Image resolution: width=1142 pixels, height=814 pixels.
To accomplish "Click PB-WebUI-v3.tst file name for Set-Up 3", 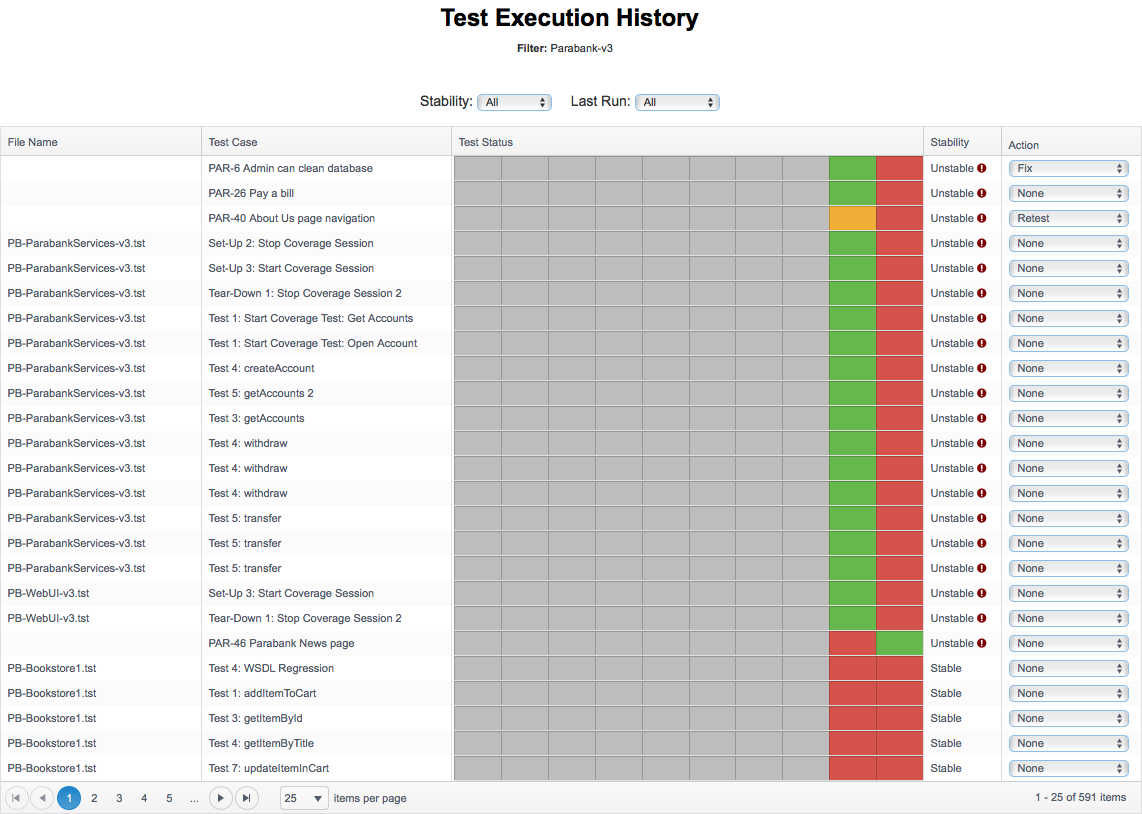I will pyautogui.click(x=48, y=593).
